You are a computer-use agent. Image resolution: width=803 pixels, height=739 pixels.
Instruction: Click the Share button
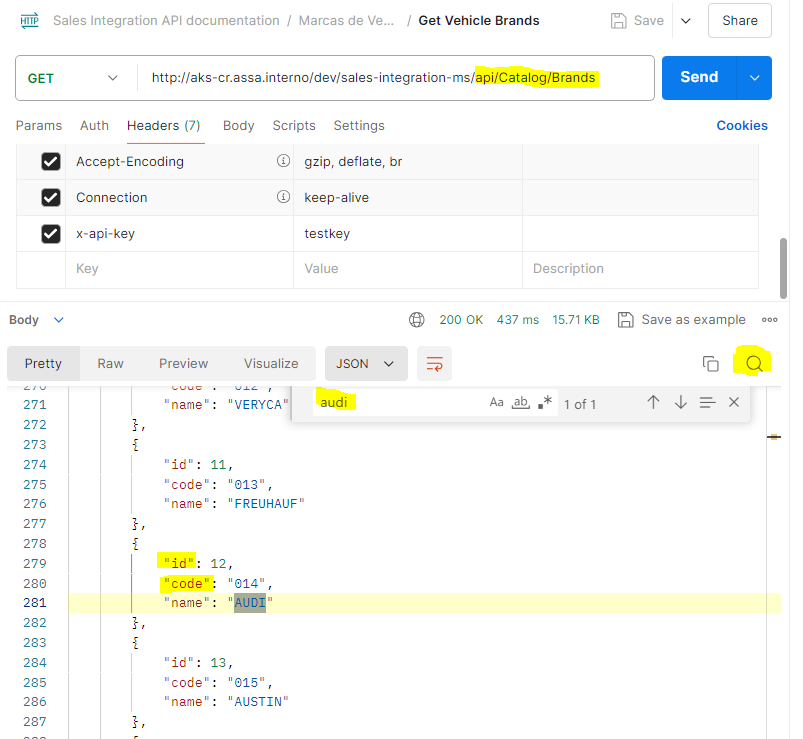[x=739, y=20]
